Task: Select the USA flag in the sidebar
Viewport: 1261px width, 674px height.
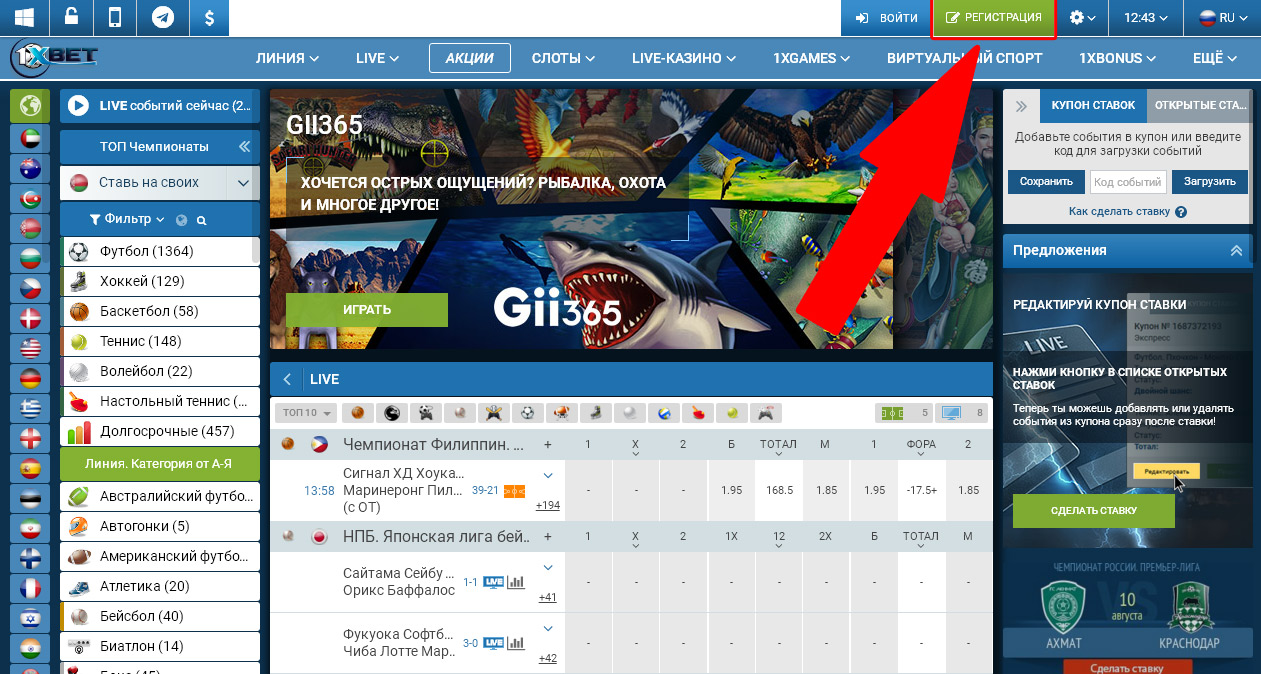Action: coord(30,349)
